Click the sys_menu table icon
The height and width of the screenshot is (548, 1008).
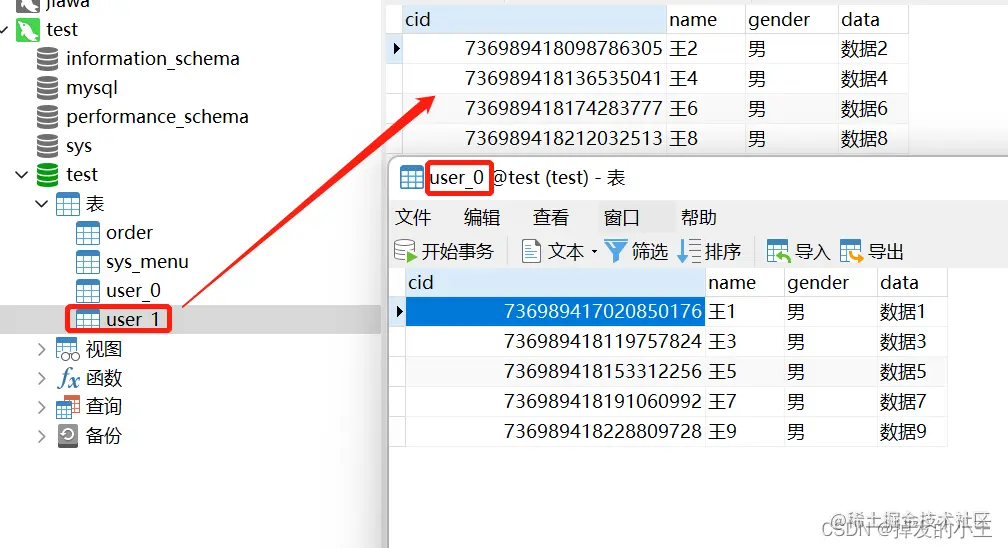point(88,262)
